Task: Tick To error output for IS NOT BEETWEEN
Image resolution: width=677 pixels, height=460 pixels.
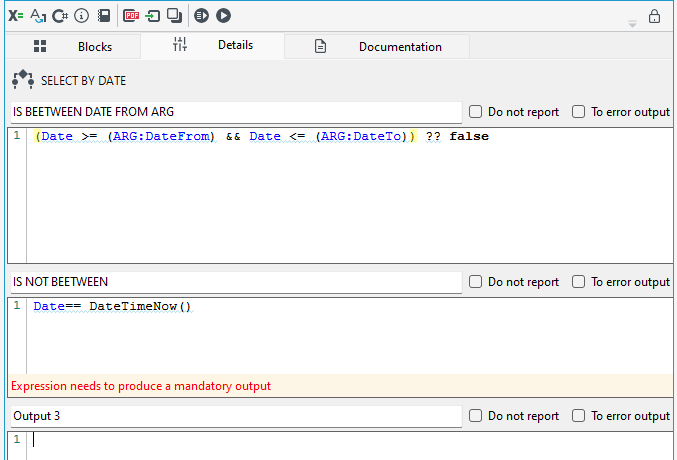Action: coord(578,282)
